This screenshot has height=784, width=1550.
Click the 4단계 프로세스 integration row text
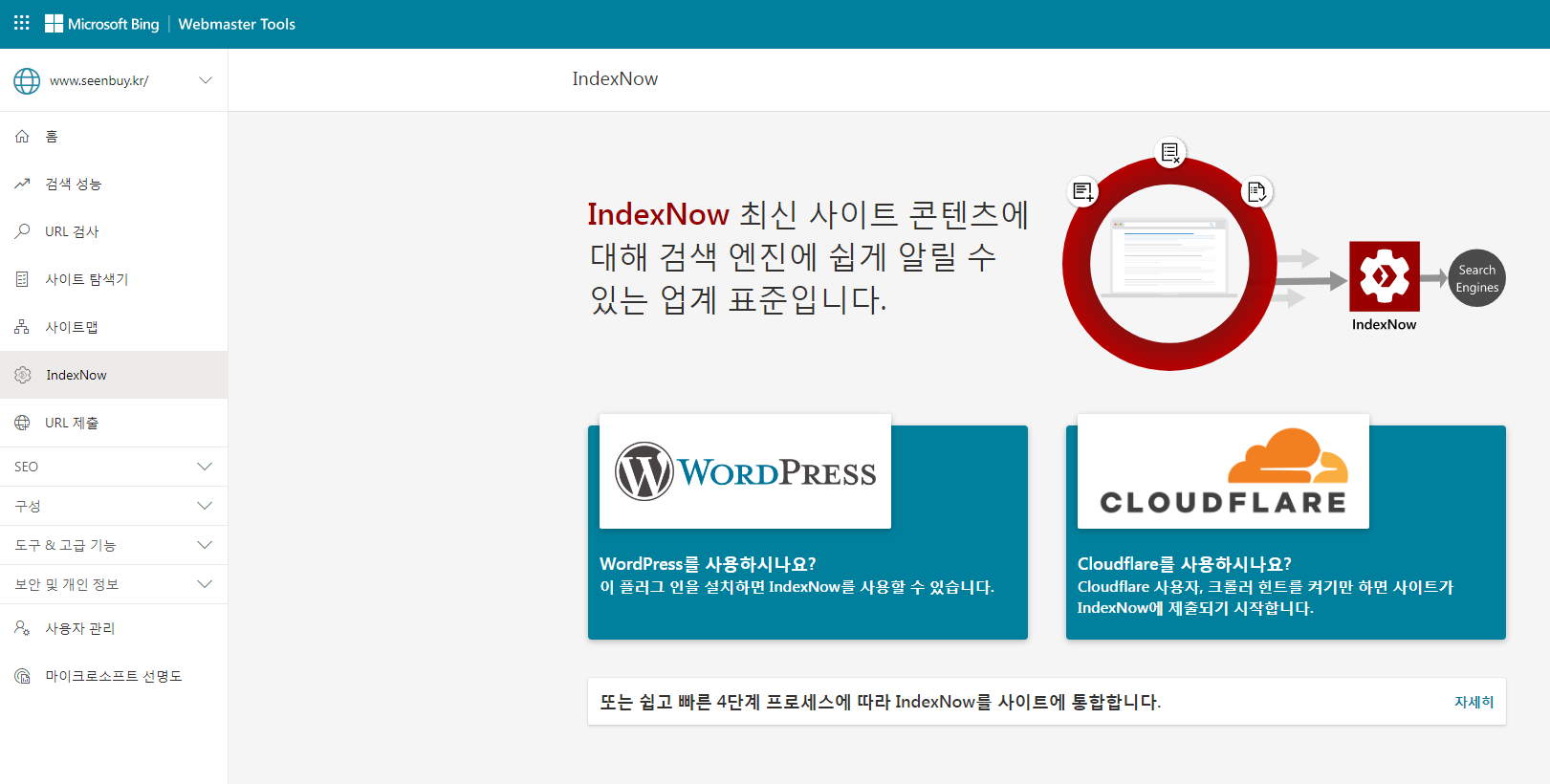(x=880, y=702)
